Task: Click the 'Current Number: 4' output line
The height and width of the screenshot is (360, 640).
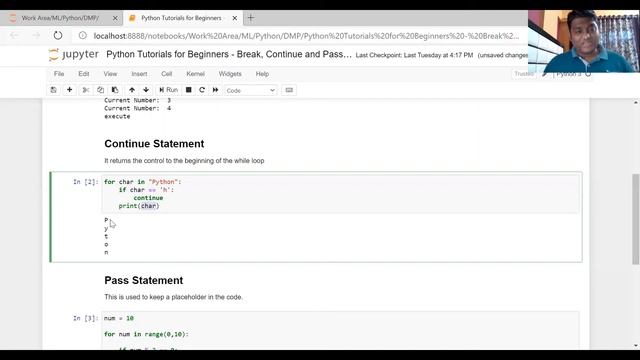Action: [x=138, y=108]
